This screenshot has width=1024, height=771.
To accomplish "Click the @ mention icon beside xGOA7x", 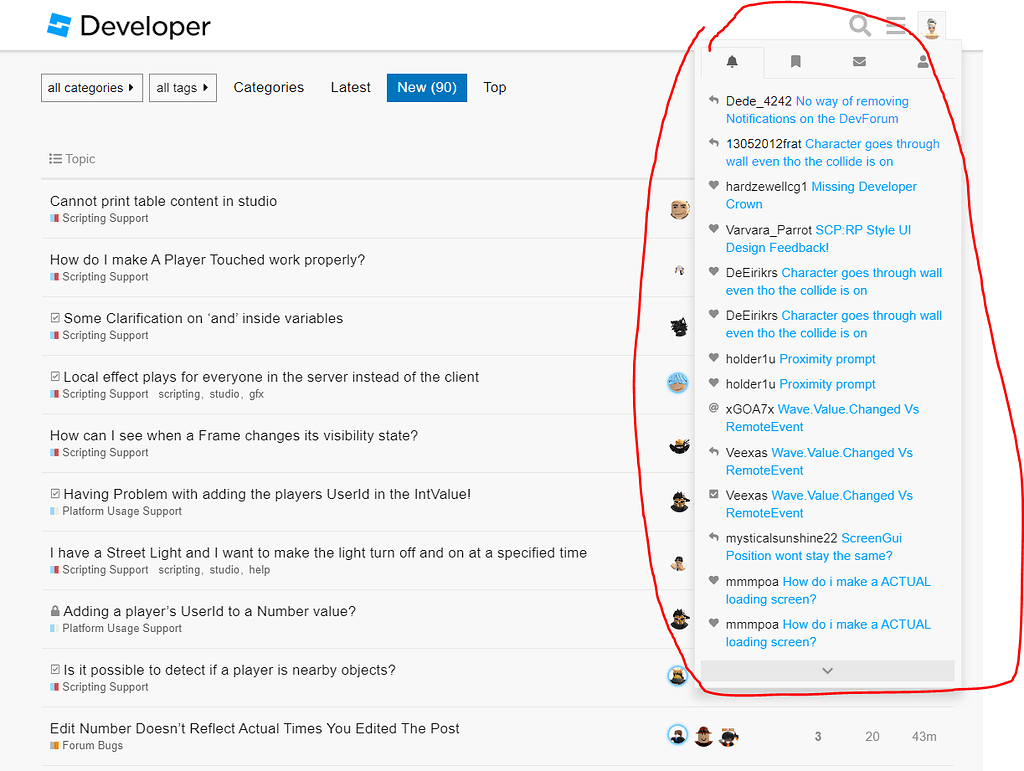I will click(x=713, y=409).
